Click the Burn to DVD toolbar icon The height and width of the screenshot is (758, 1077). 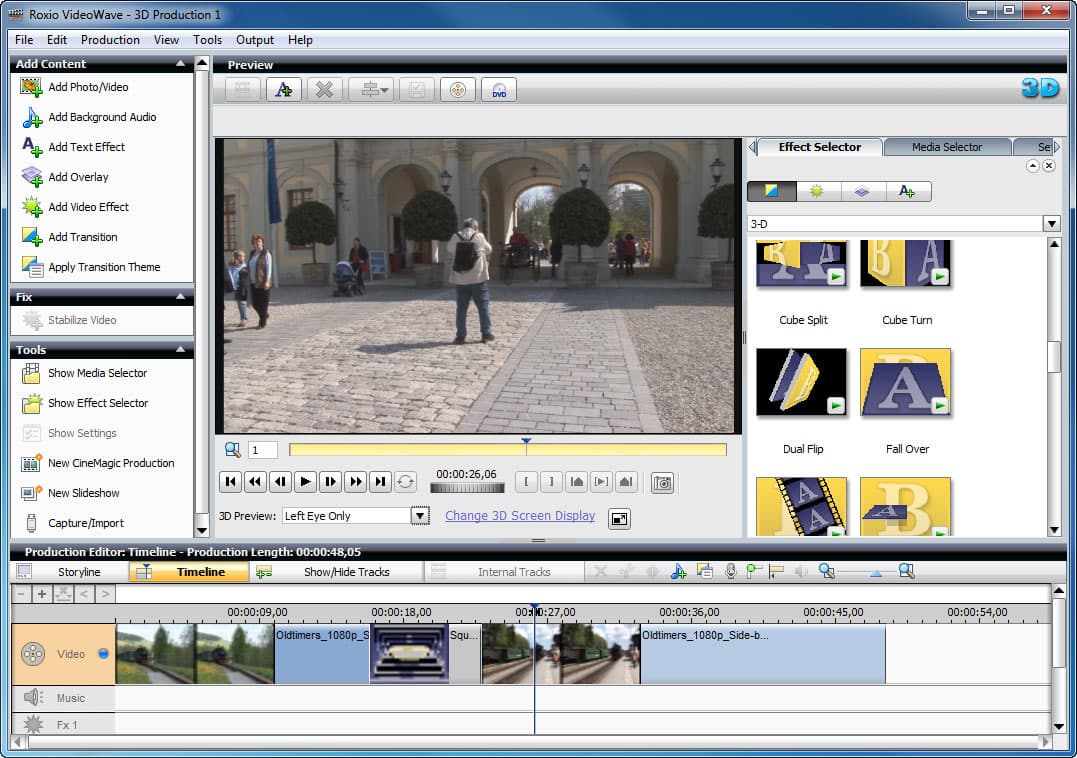tap(499, 89)
